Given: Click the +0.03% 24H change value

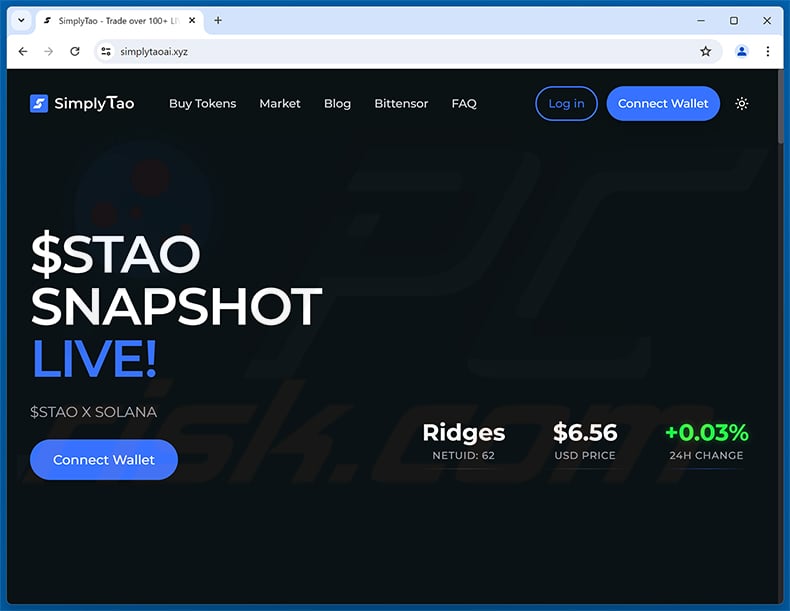Looking at the screenshot, I should click(706, 433).
